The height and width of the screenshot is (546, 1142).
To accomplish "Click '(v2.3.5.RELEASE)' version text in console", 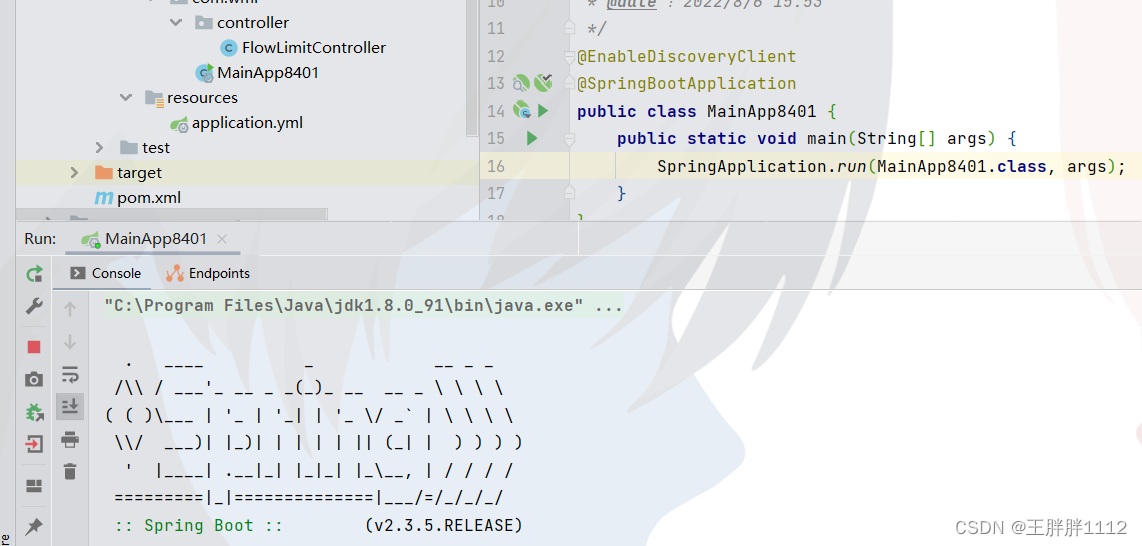I will click(444, 526).
